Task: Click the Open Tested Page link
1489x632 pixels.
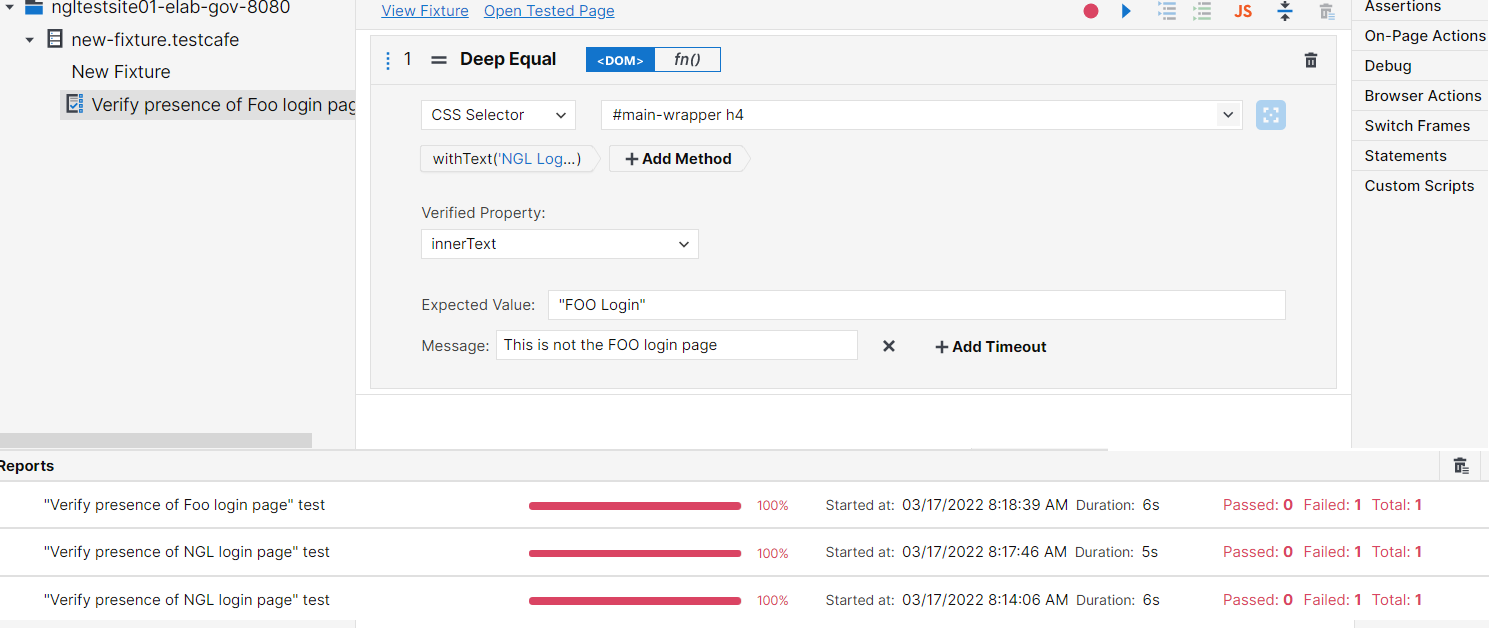Action: tap(549, 11)
